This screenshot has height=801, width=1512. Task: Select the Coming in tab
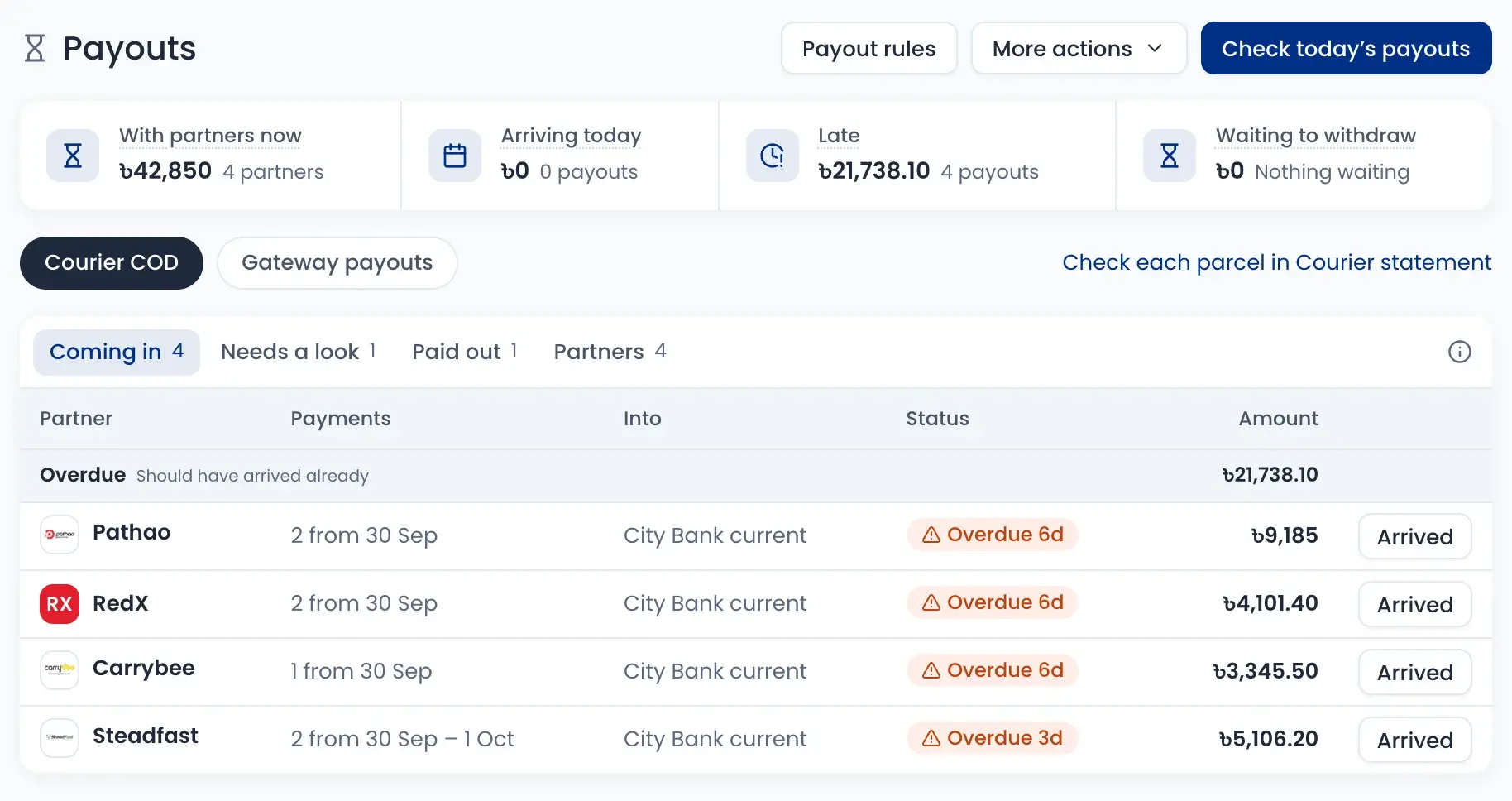[117, 352]
